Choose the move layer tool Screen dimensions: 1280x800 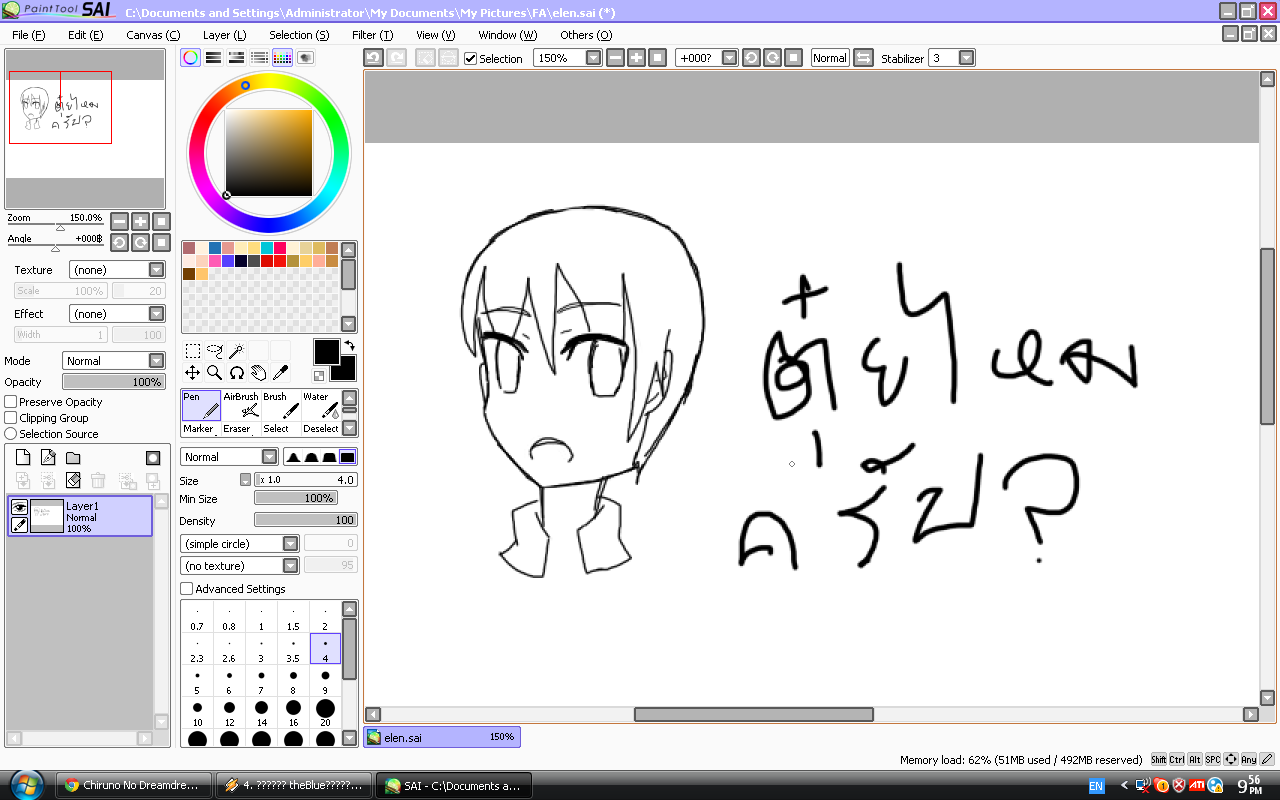pyautogui.click(x=193, y=373)
